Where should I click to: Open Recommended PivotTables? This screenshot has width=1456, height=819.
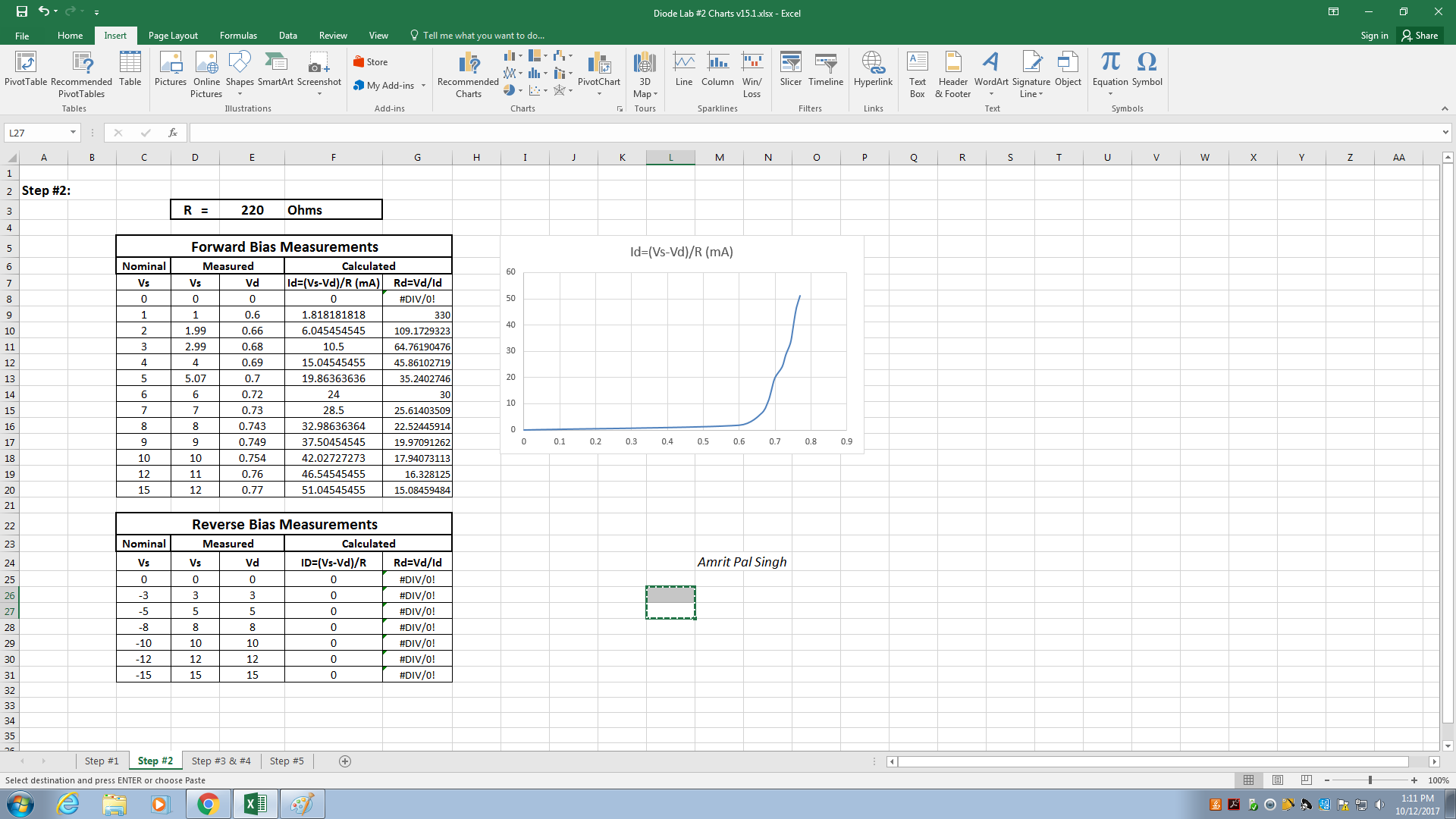[81, 74]
